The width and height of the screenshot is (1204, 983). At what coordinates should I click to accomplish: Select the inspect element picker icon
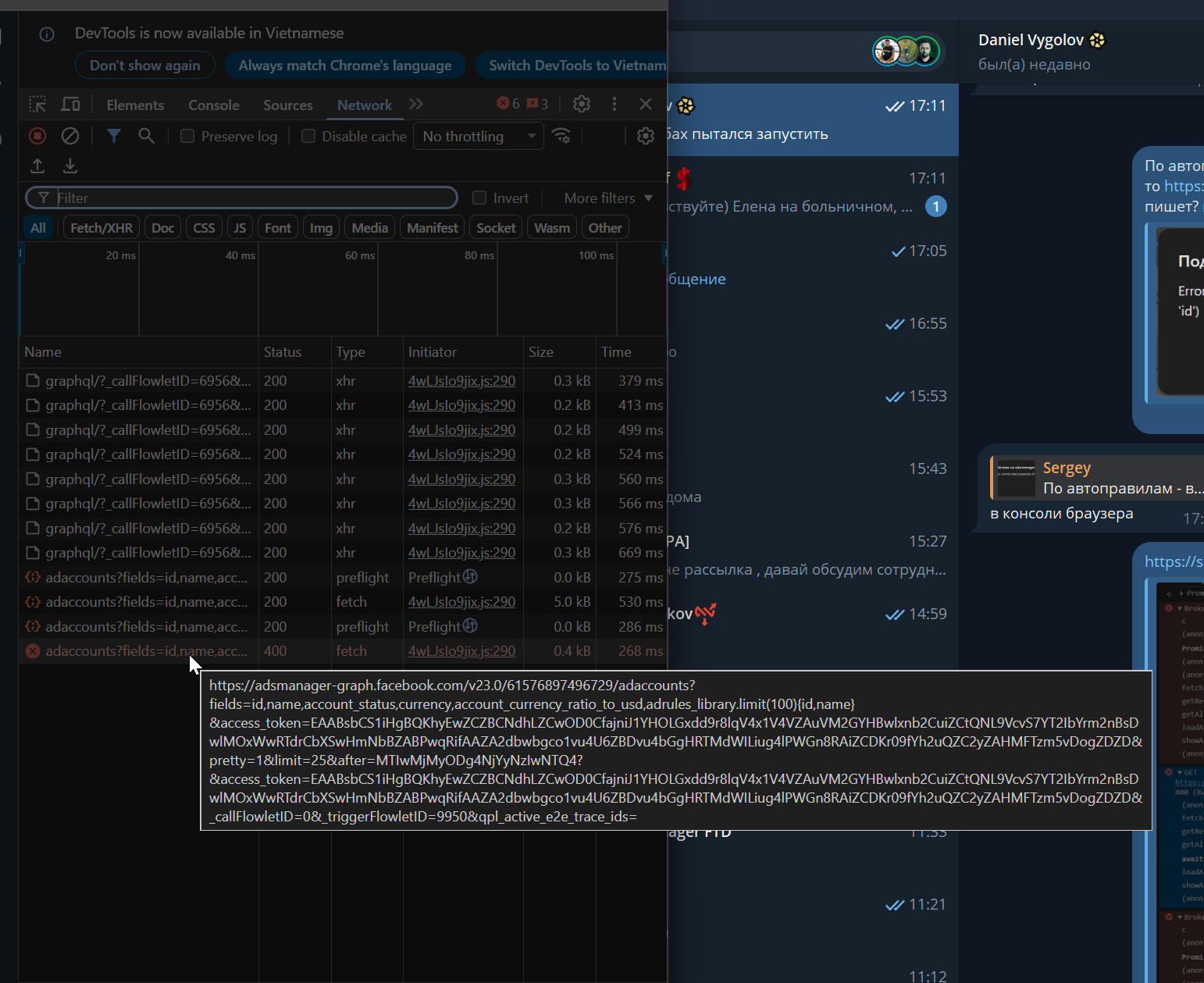[x=37, y=104]
